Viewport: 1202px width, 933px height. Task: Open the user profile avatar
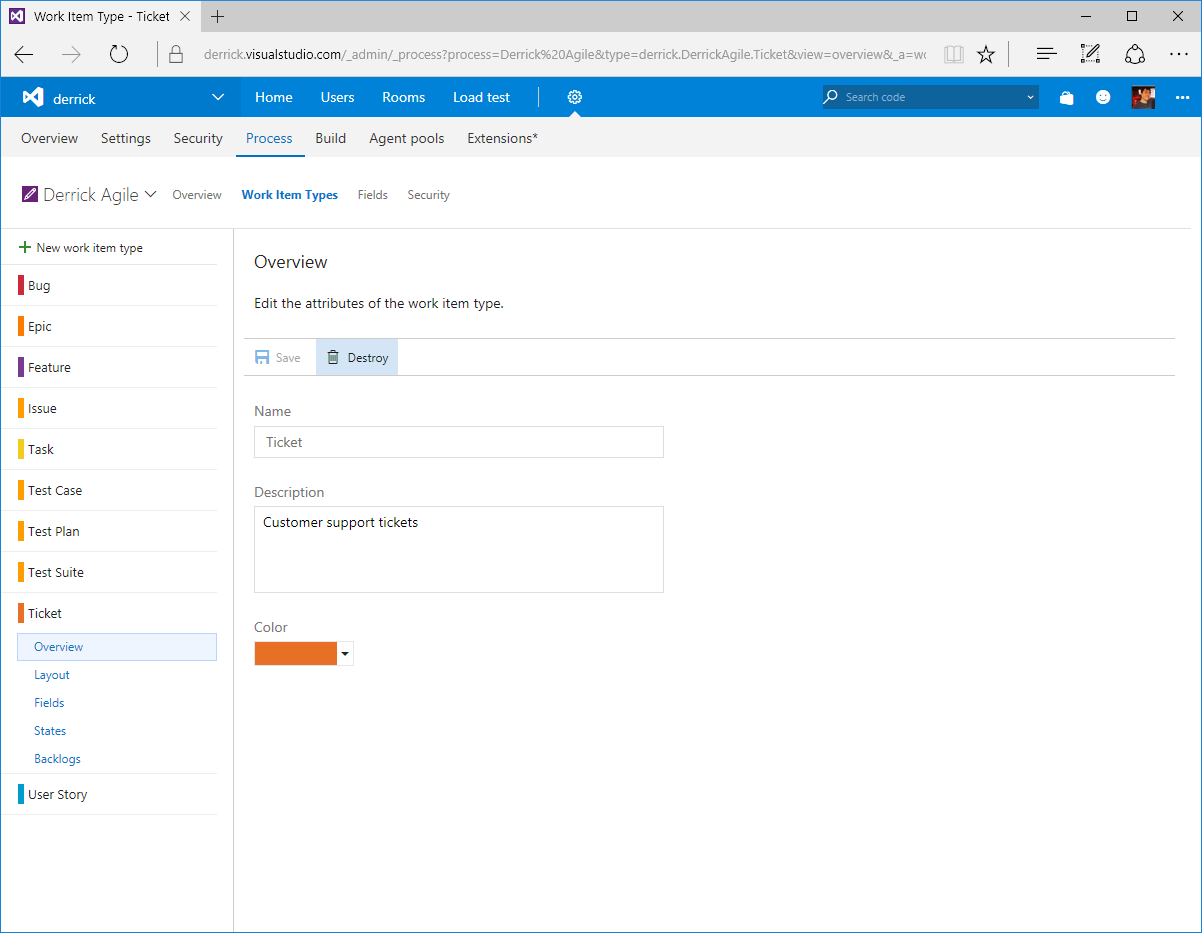pos(1143,97)
